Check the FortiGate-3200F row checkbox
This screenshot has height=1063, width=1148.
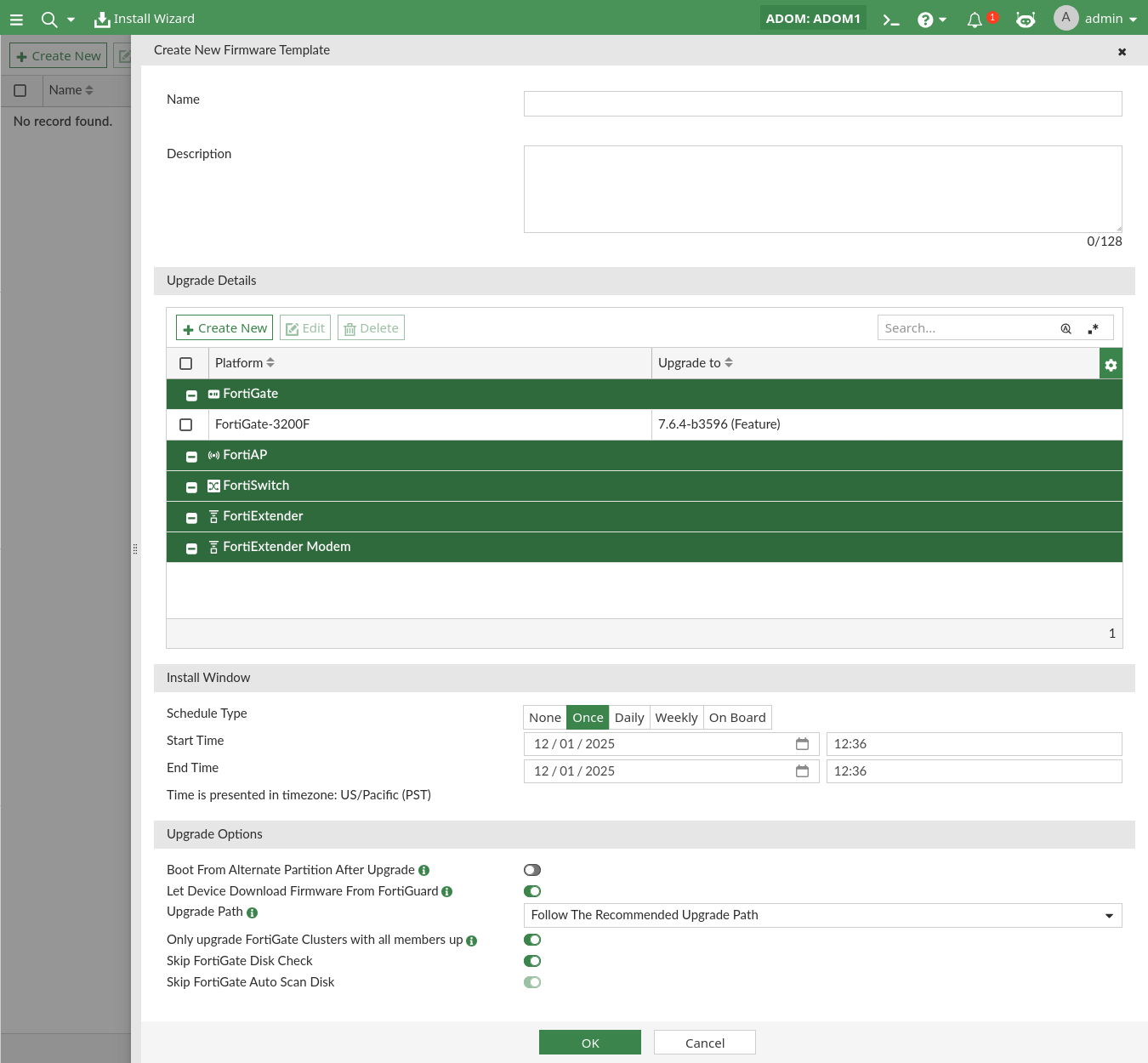coord(186,424)
